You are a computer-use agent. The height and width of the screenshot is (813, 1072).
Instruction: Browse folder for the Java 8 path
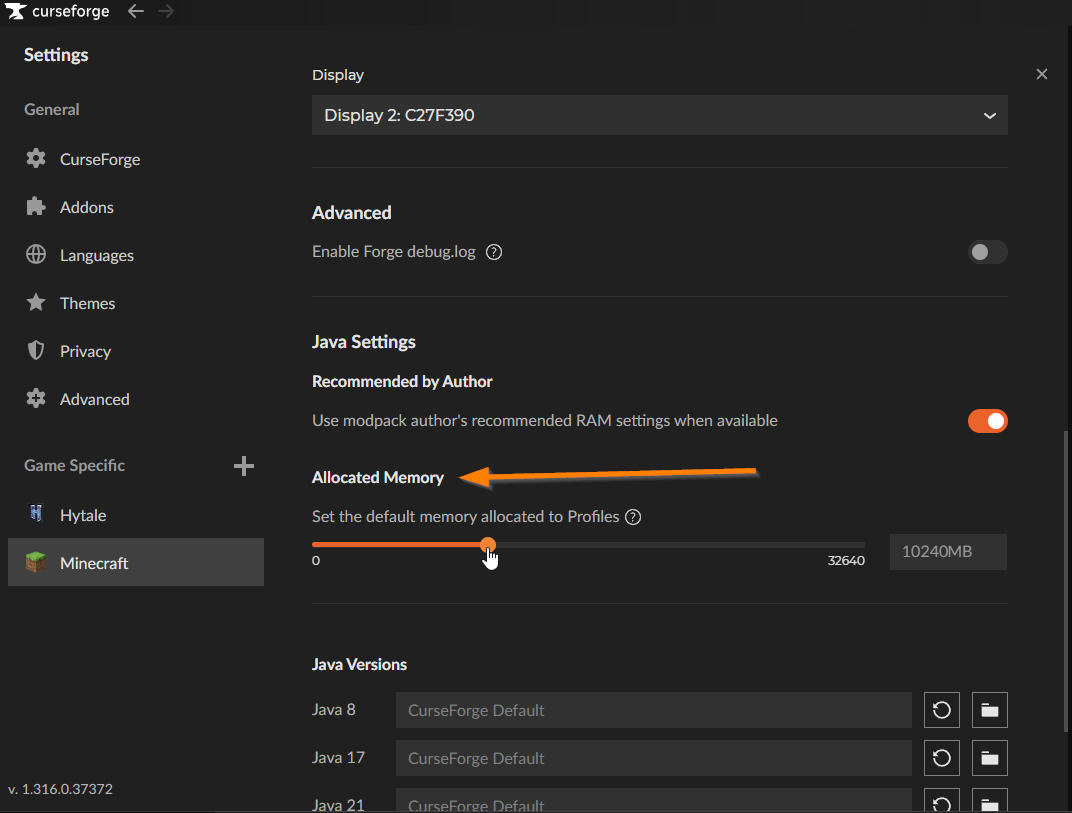tap(989, 710)
